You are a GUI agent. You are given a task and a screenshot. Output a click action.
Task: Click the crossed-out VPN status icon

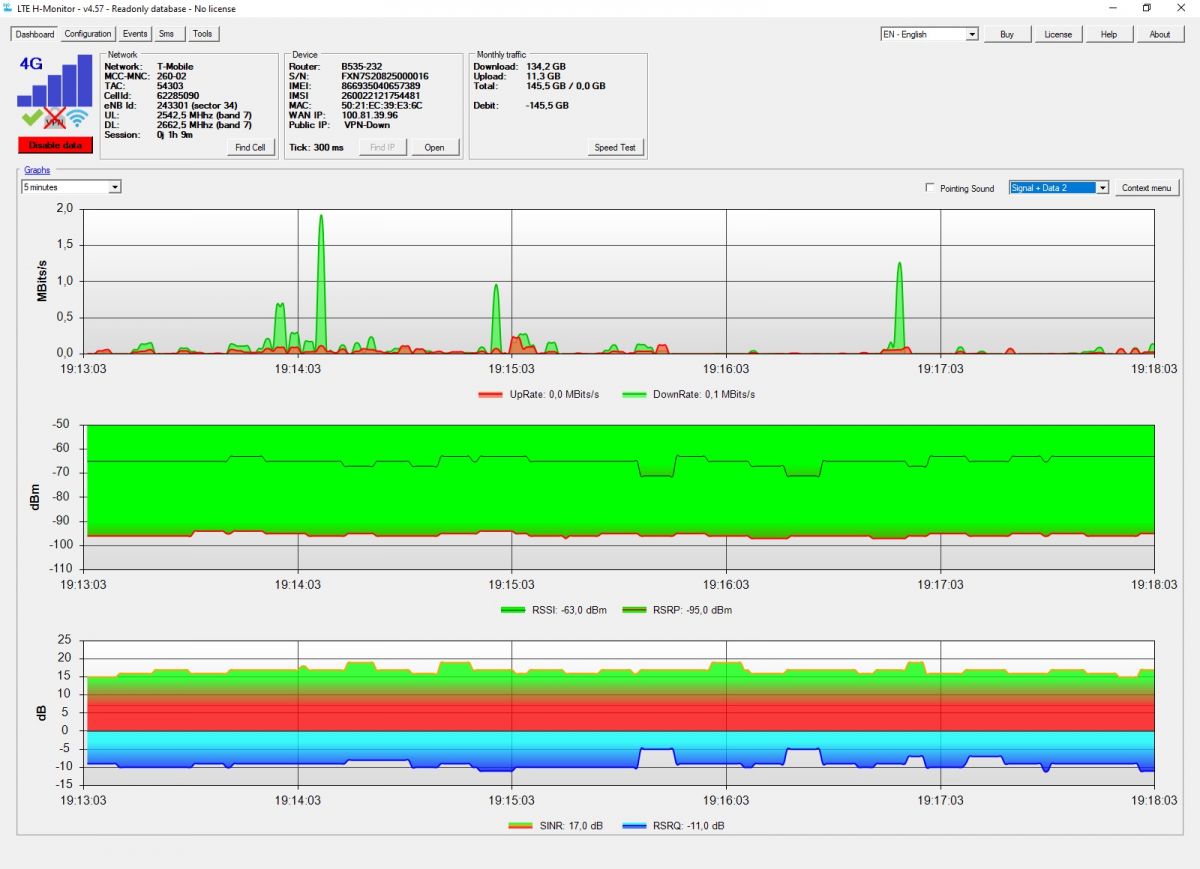(x=55, y=119)
